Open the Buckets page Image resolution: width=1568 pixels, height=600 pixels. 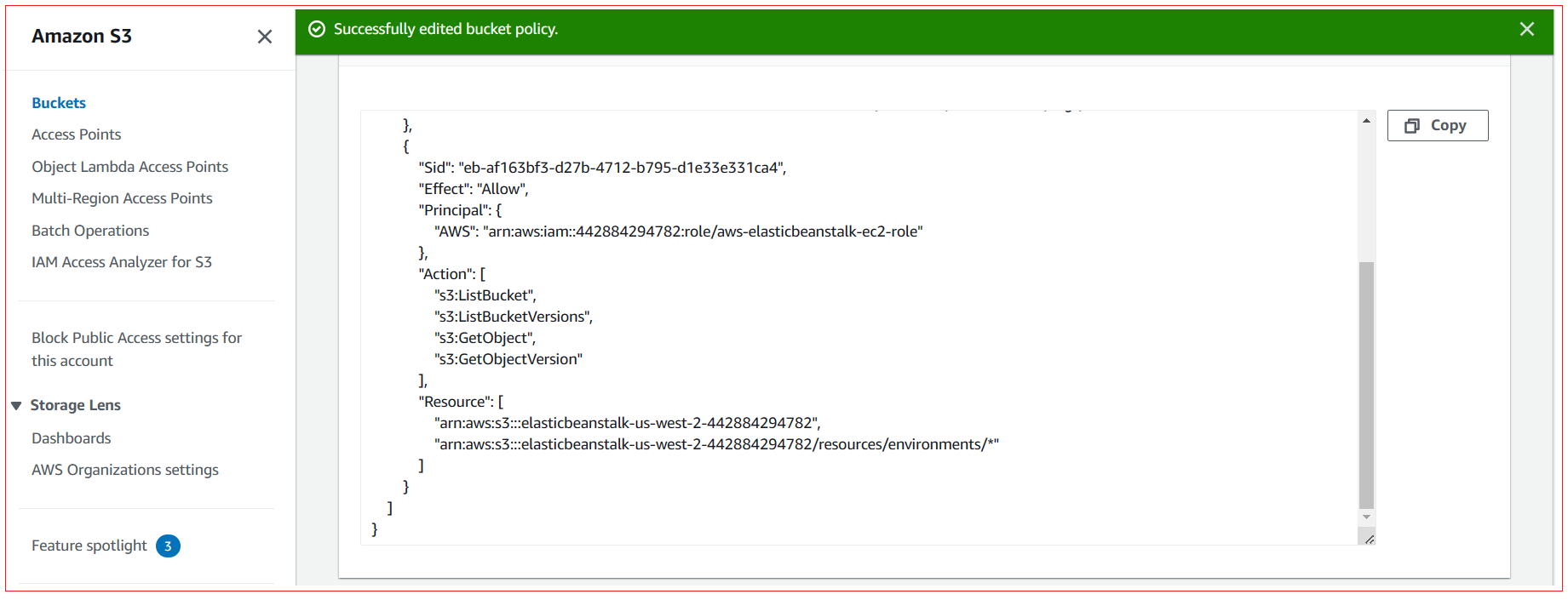pyautogui.click(x=59, y=103)
